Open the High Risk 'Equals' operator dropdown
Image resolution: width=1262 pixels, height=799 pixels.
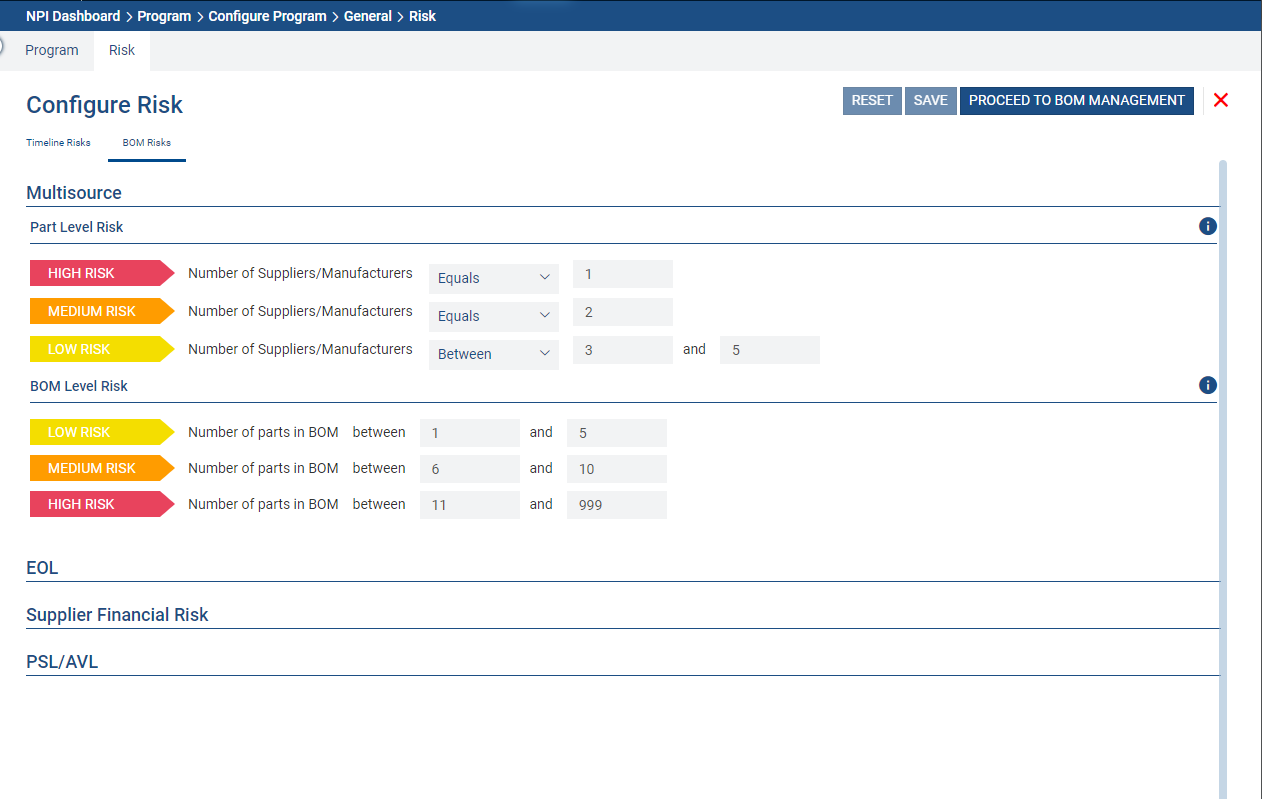pos(494,278)
